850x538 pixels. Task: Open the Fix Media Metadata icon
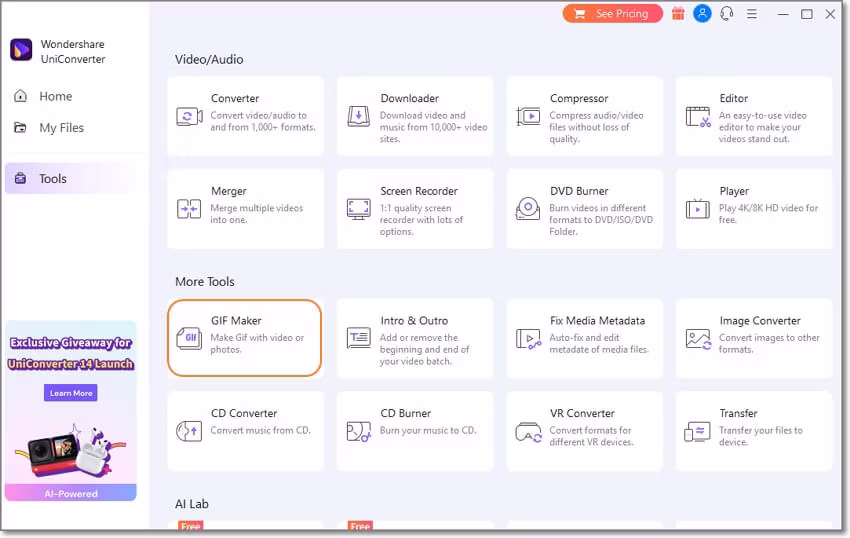point(528,339)
